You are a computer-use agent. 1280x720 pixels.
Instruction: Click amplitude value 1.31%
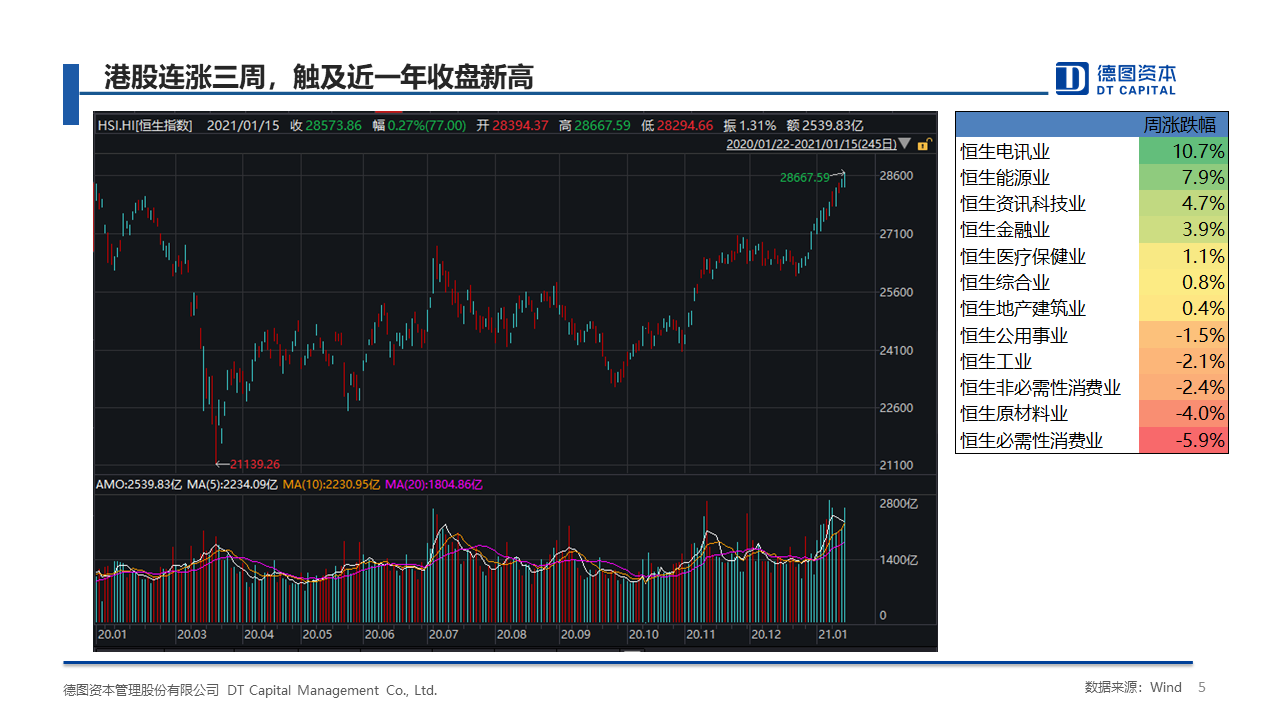click(757, 125)
